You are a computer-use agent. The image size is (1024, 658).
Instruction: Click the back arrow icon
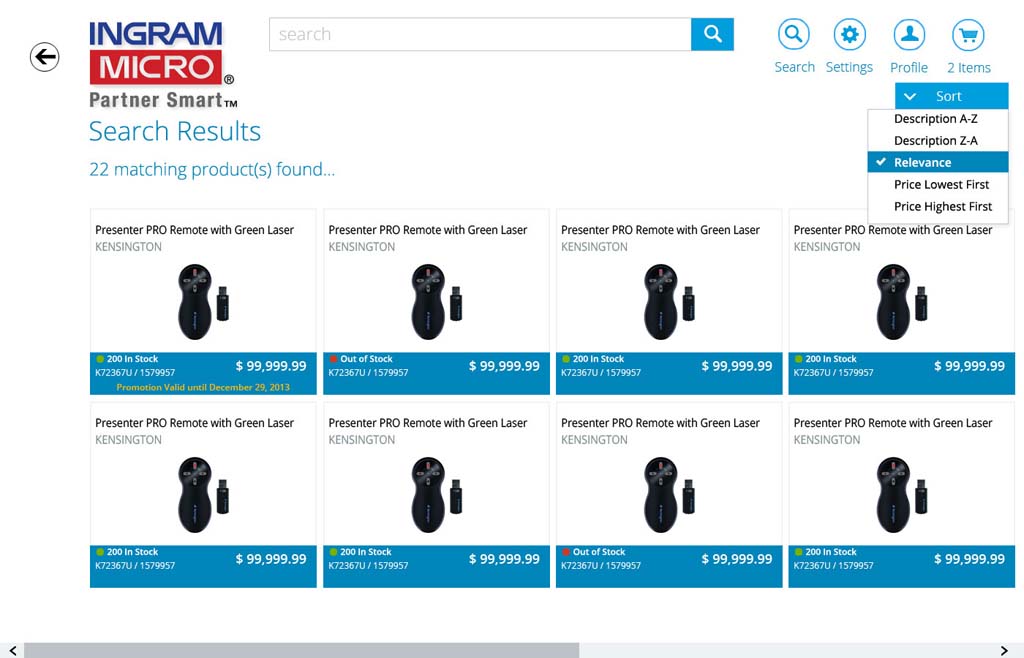[x=45, y=57]
